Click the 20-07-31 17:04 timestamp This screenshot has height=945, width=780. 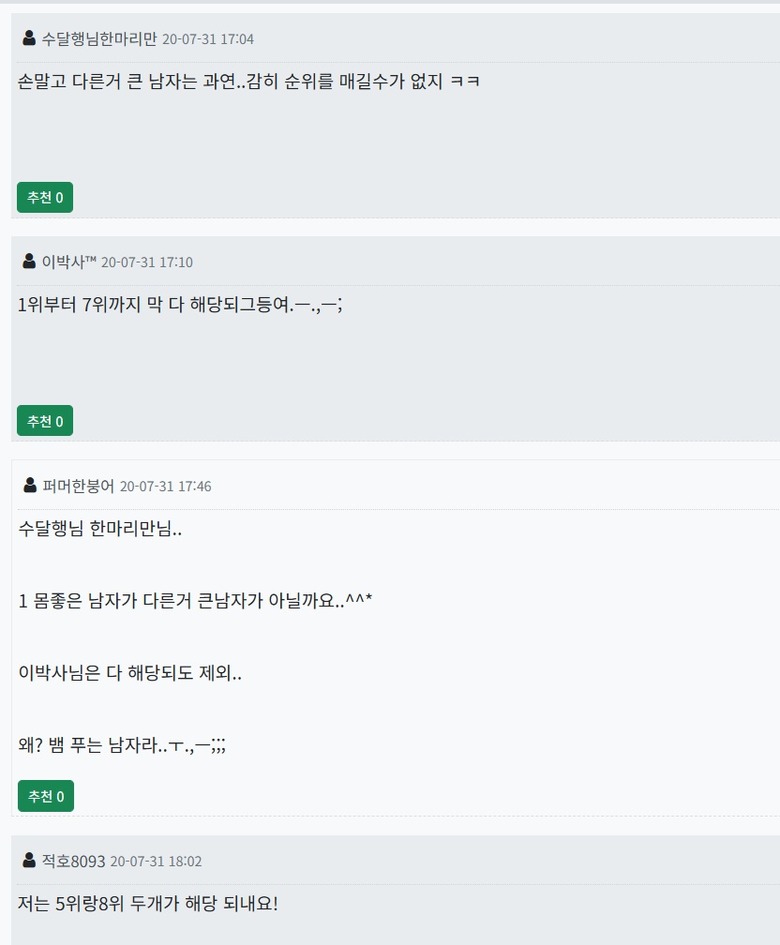(208, 39)
